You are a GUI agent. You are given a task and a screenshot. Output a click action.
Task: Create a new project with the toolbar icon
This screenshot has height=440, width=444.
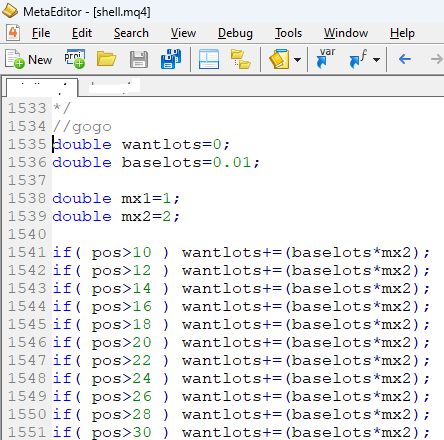[x=75, y=59]
